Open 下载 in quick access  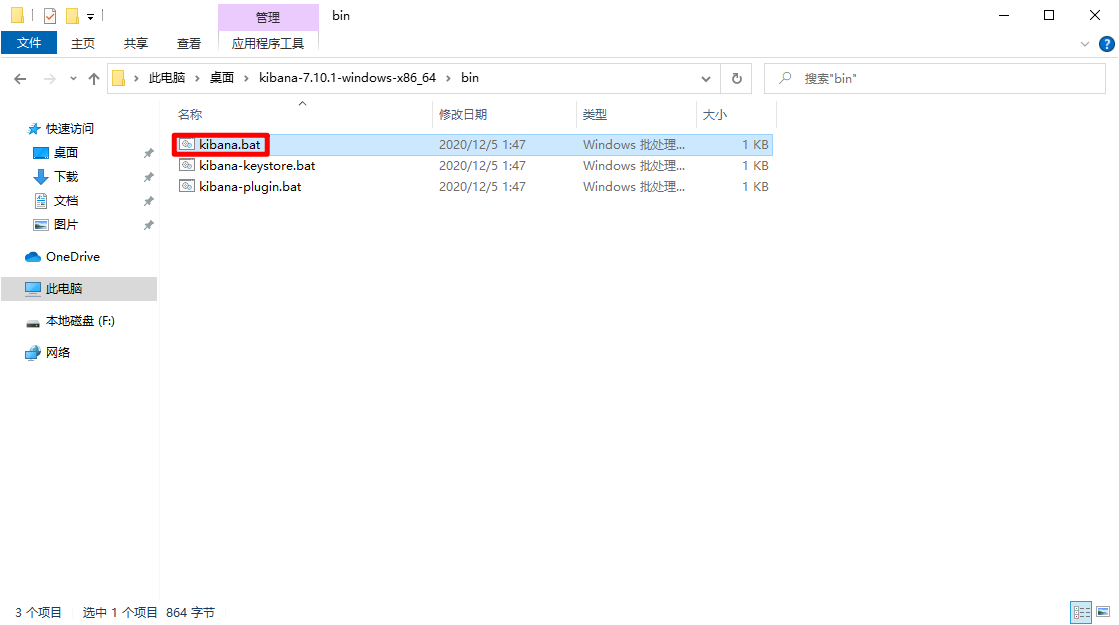pyautogui.click(x=66, y=176)
